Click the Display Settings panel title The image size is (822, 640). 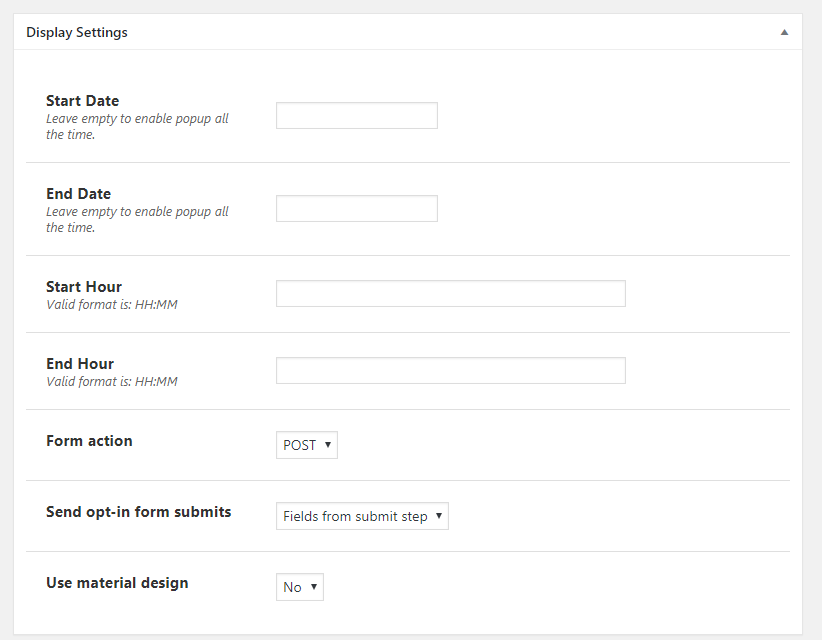pyautogui.click(x=77, y=32)
